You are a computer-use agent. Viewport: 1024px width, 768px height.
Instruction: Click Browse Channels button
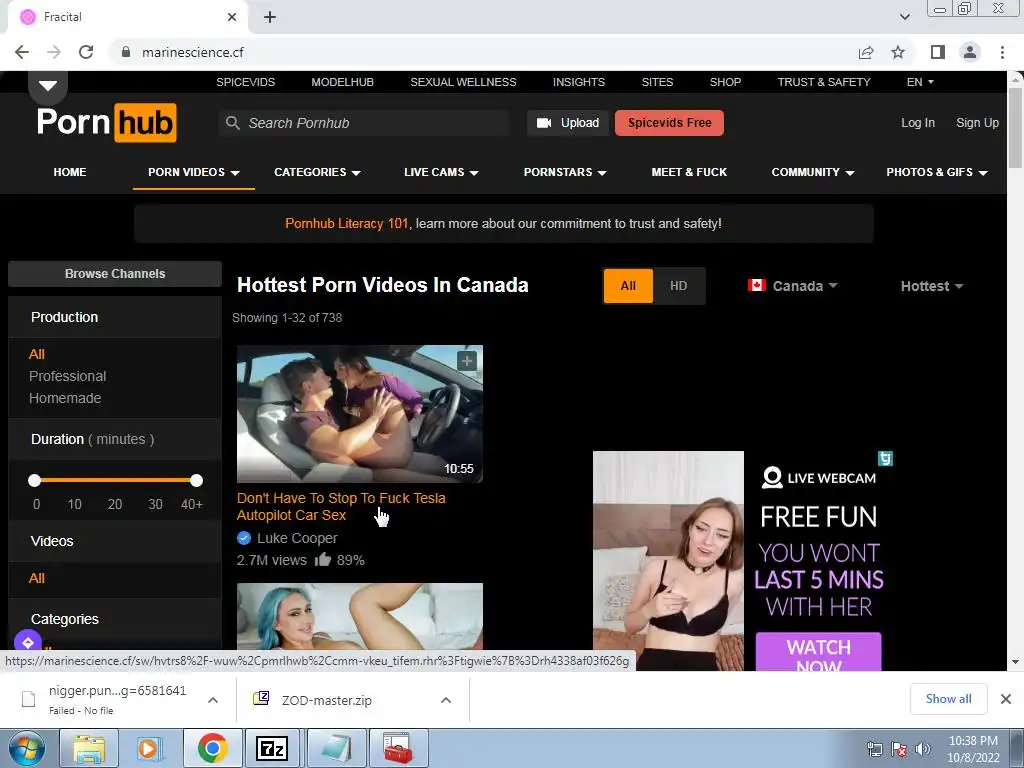pyautogui.click(x=115, y=274)
